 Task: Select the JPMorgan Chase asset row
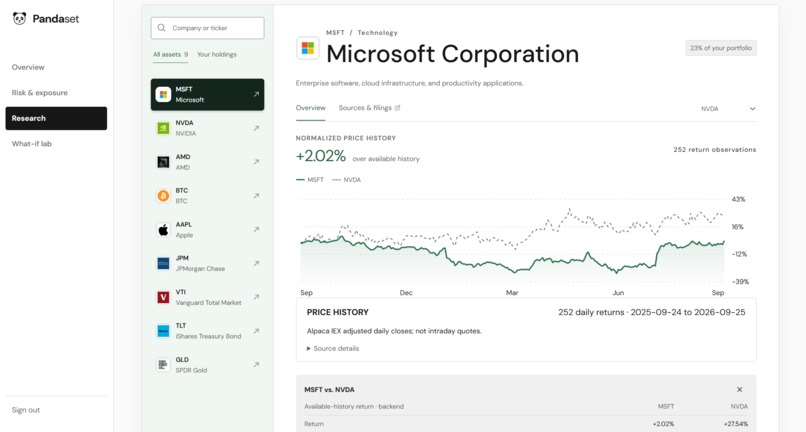pos(207,263)
